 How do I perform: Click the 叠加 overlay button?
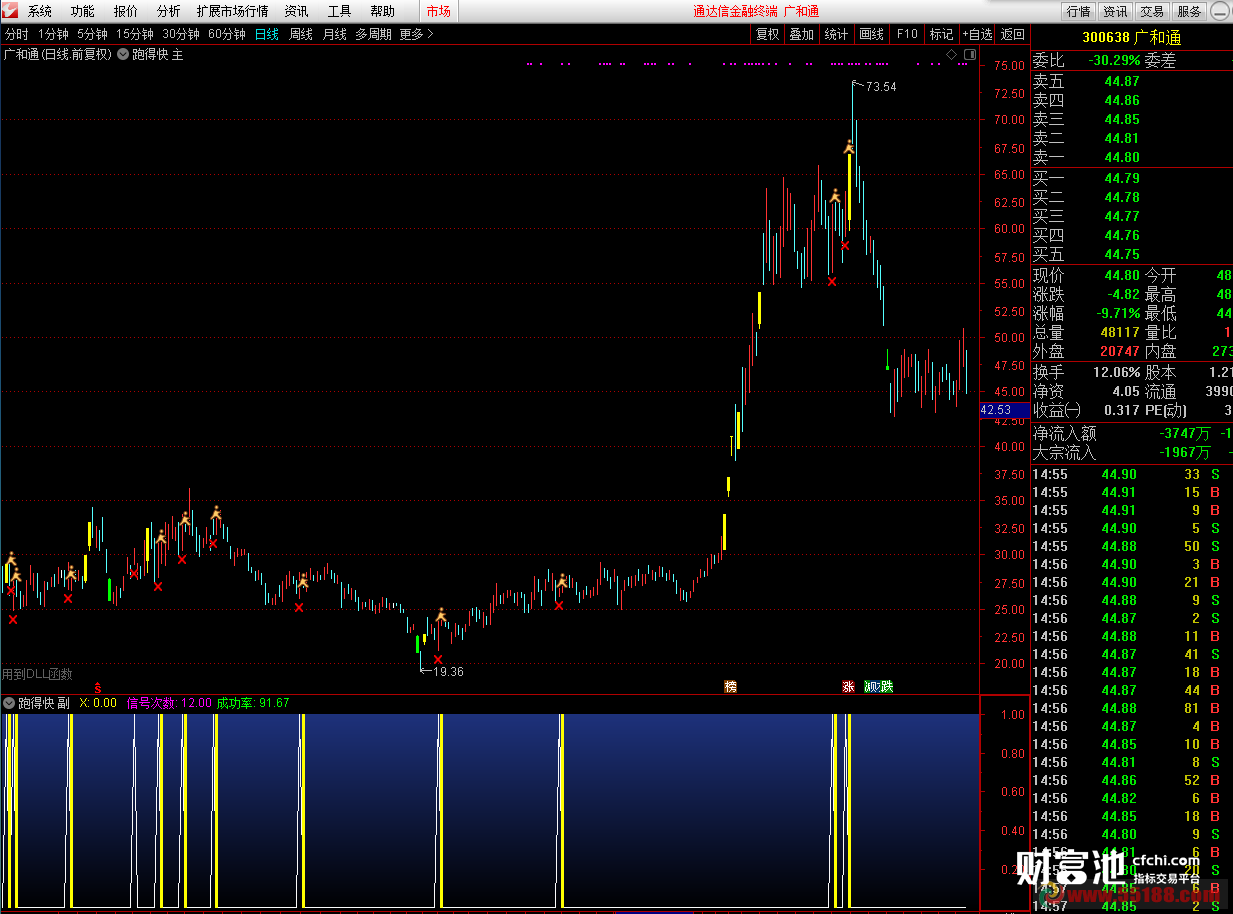click(x=801, y=34)
